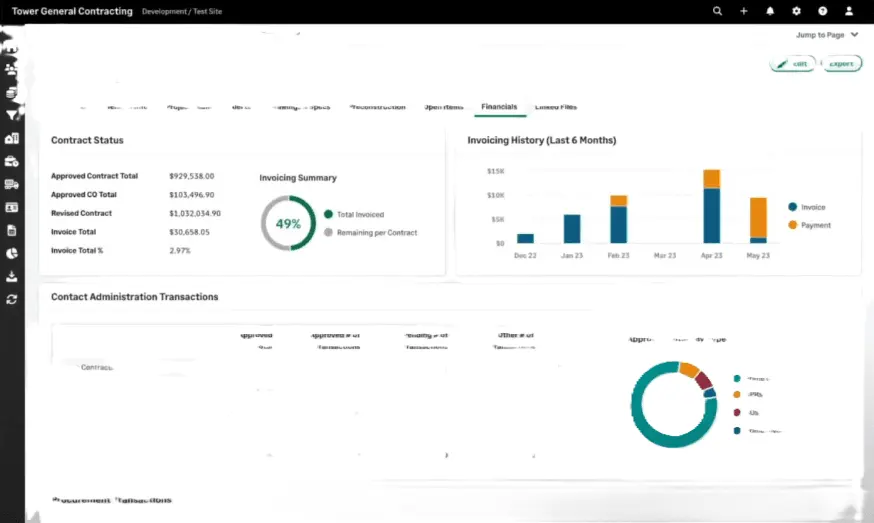Image resolution: width=874 pixels, height=523 pixels.
Task: Click the Approved Contract Total label
Action: tap(94, 176)
